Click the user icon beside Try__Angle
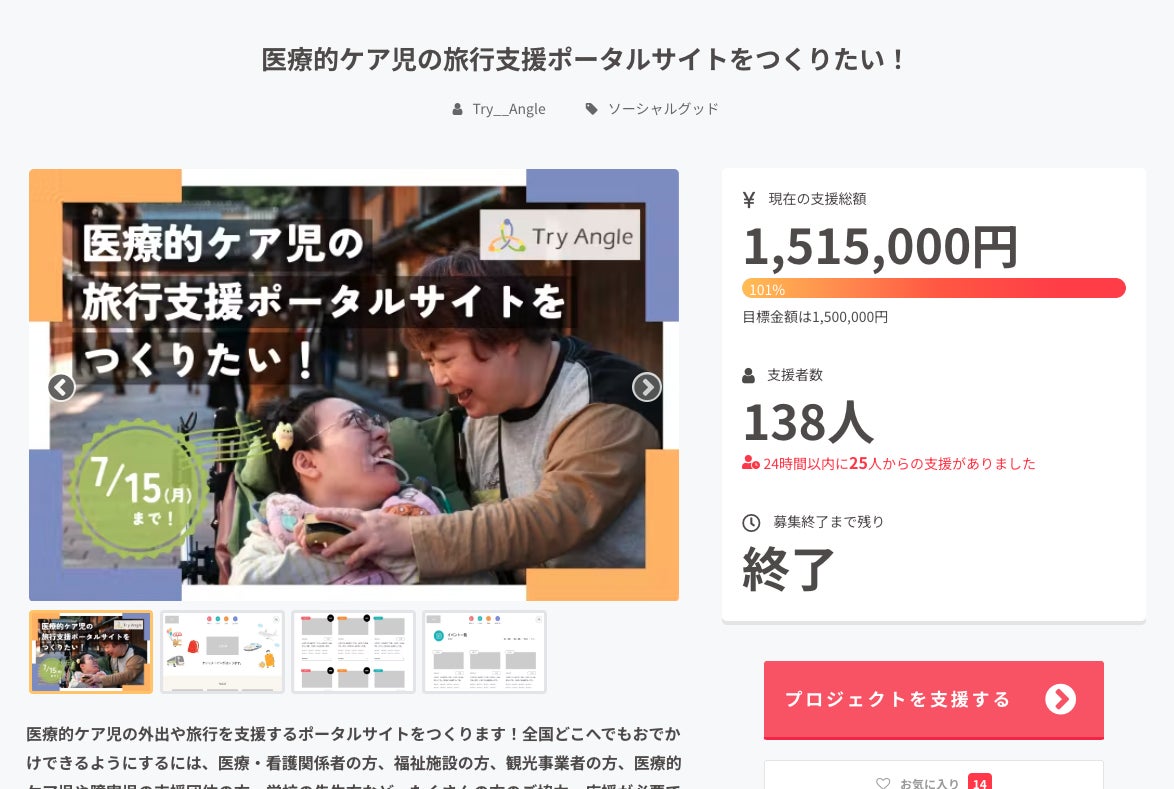The image size is (1174, 789). [457, 109]
